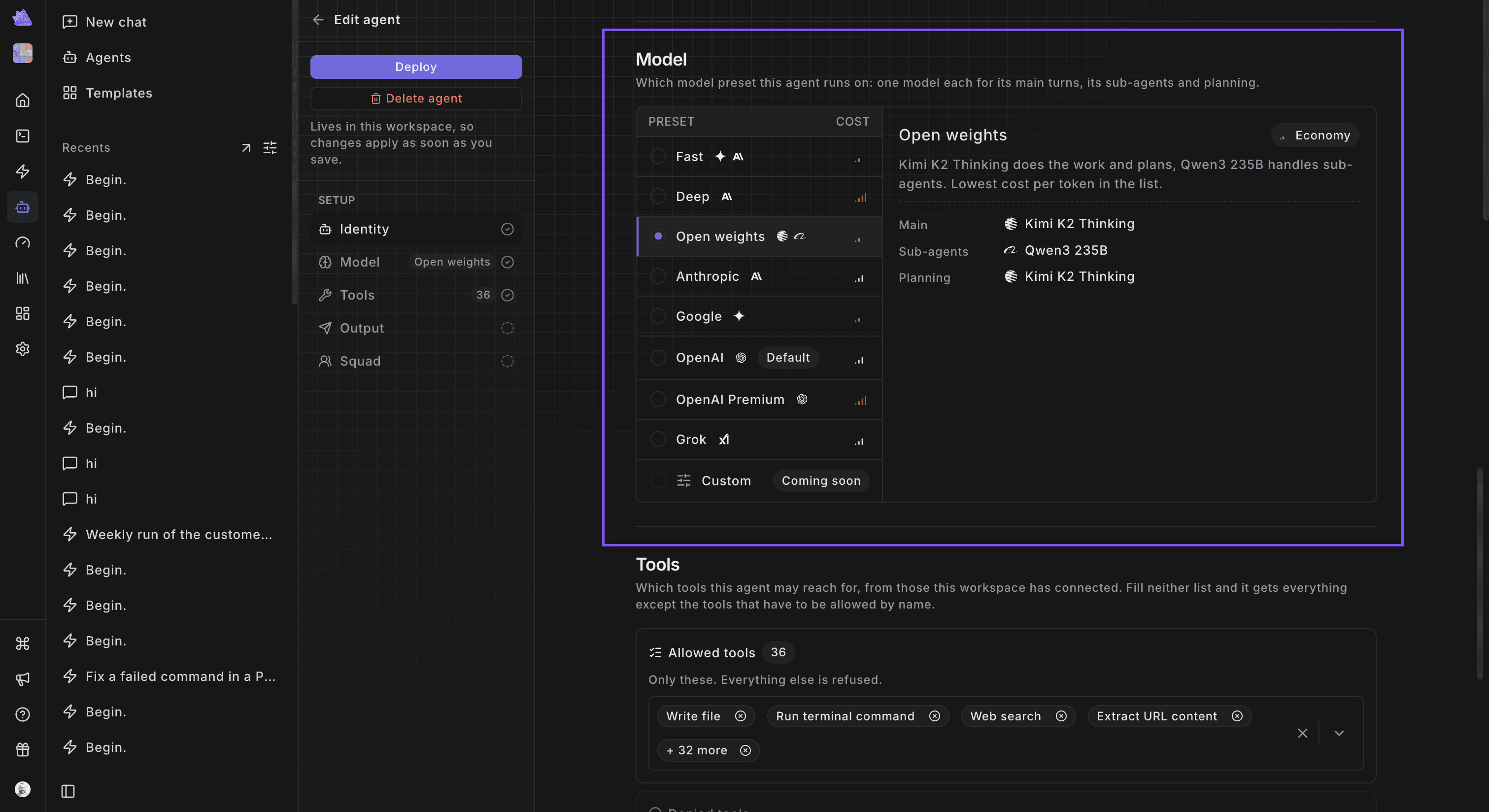Click the COST column header
1489x812 pixels.
(x=852, y=122)
